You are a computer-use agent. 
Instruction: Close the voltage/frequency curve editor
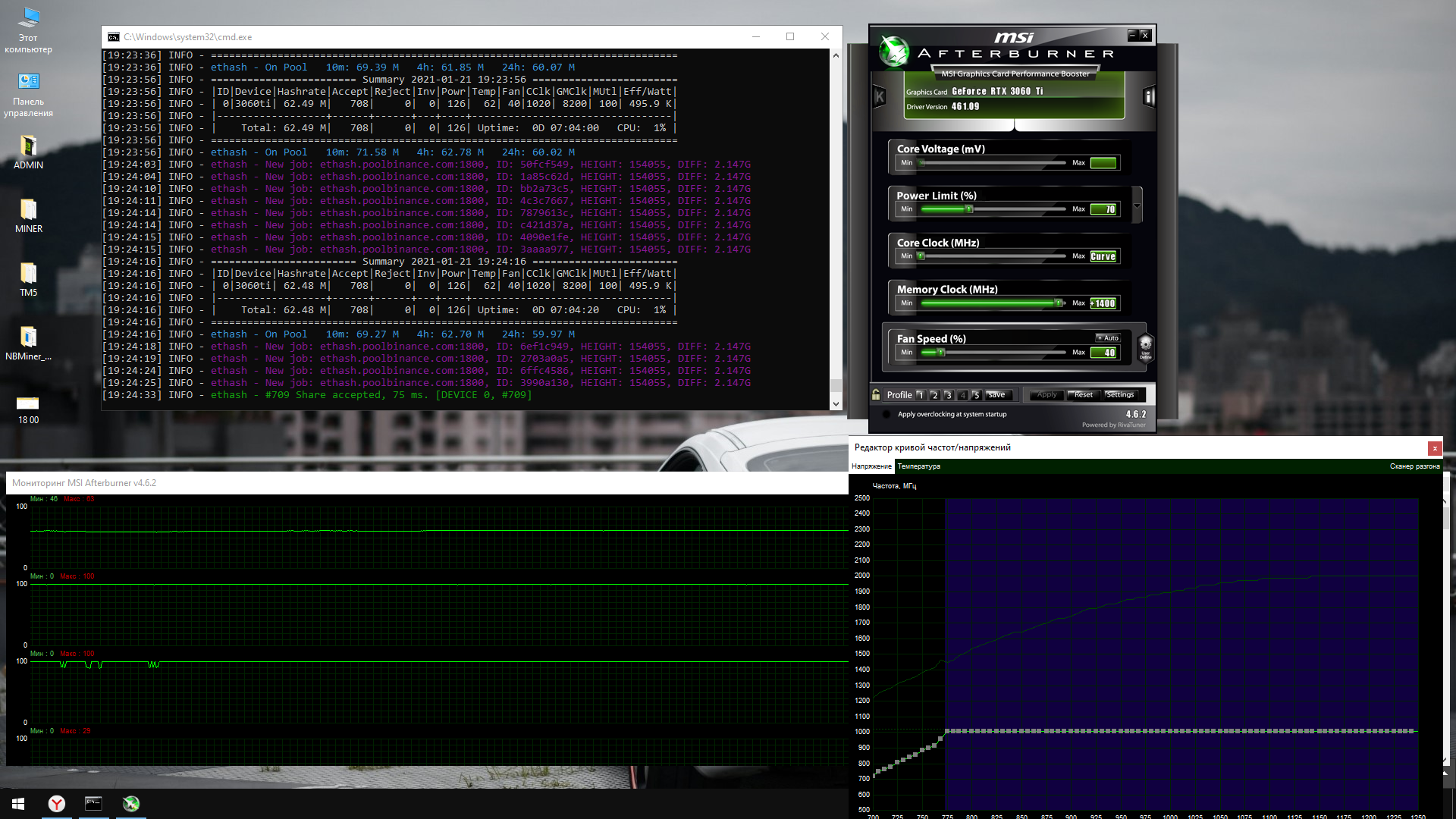[x=1434, y=448]
